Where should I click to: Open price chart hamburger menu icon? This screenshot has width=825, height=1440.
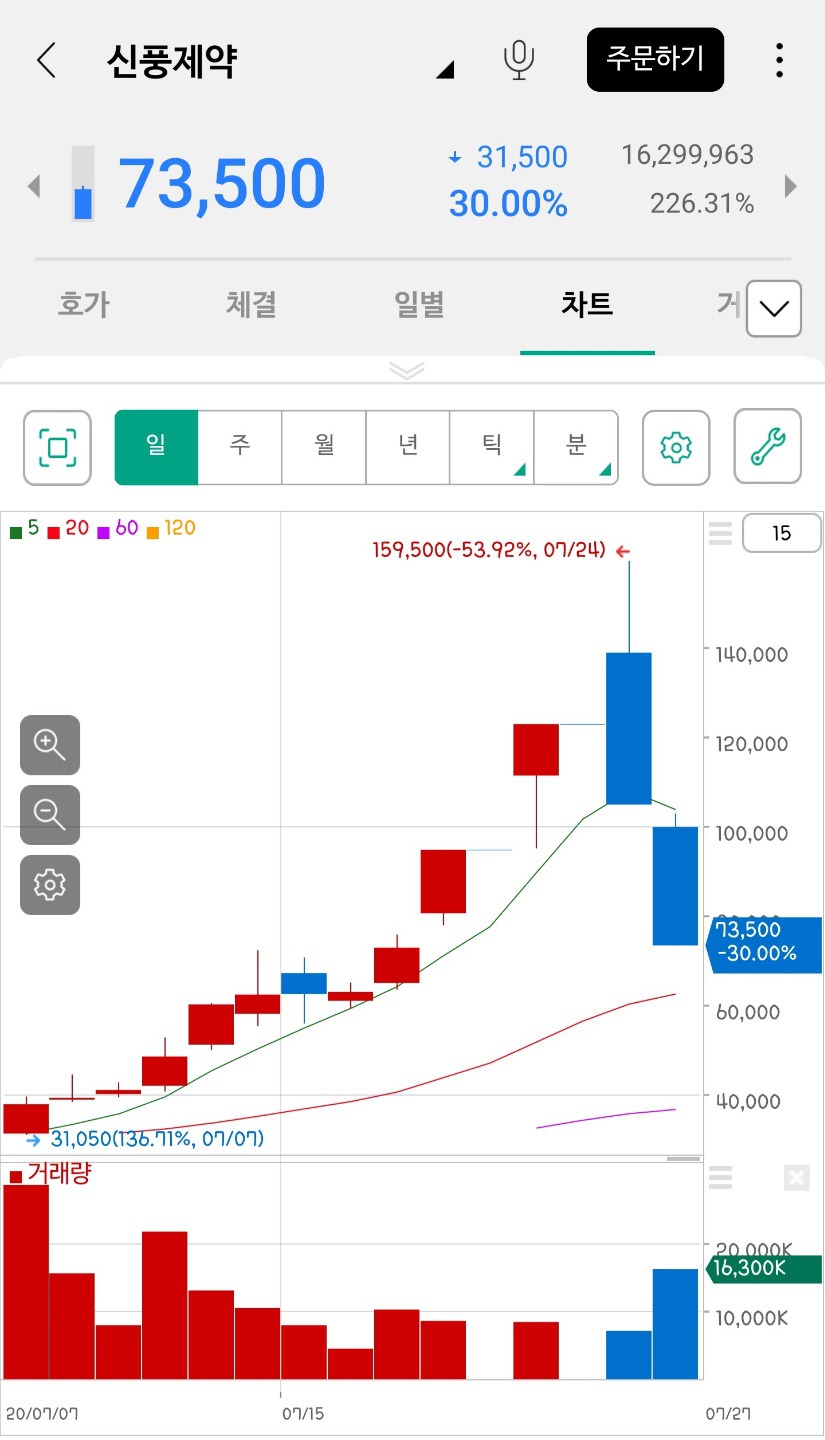point(720,533)
